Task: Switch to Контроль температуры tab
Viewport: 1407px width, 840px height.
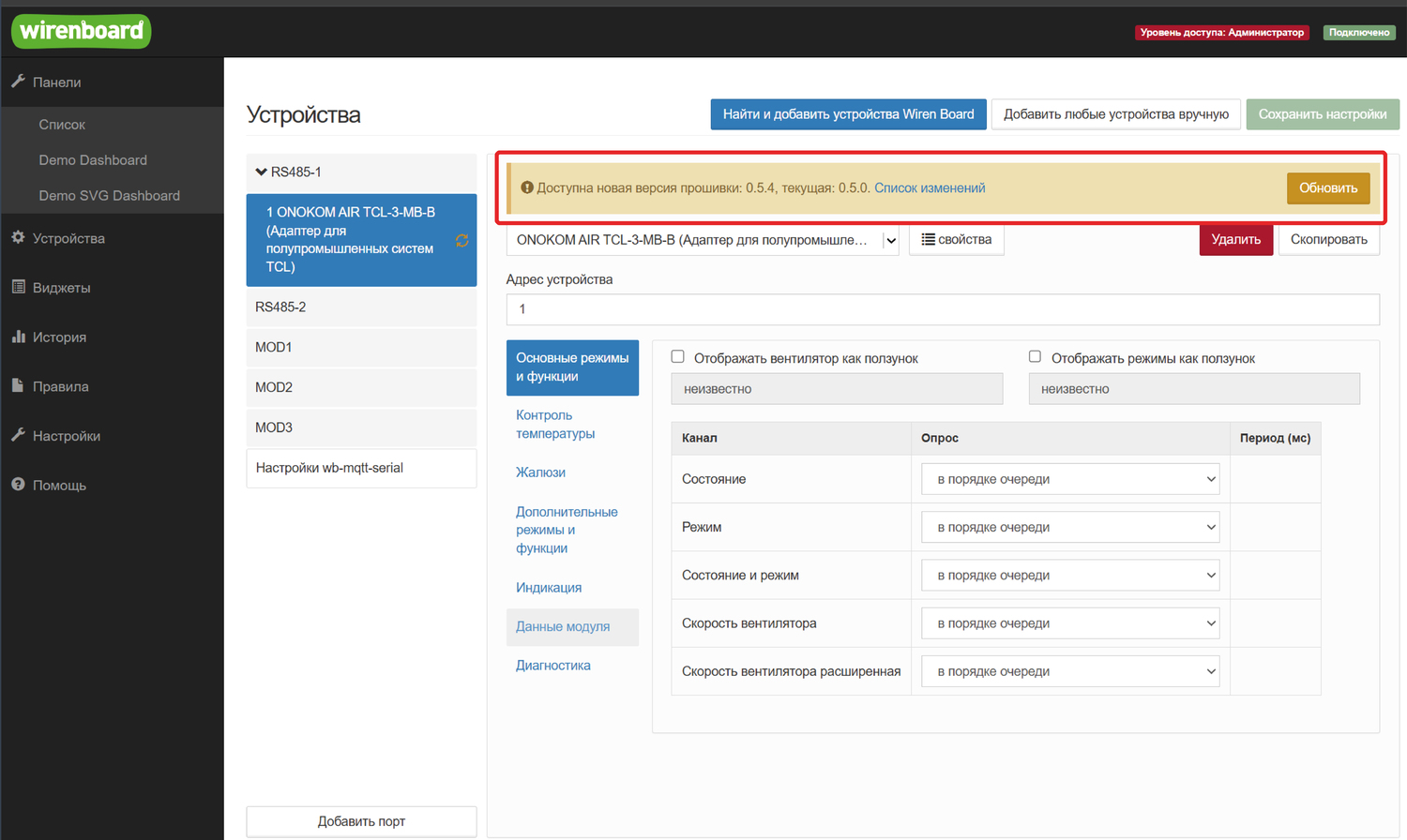Action: pos(555,425)
